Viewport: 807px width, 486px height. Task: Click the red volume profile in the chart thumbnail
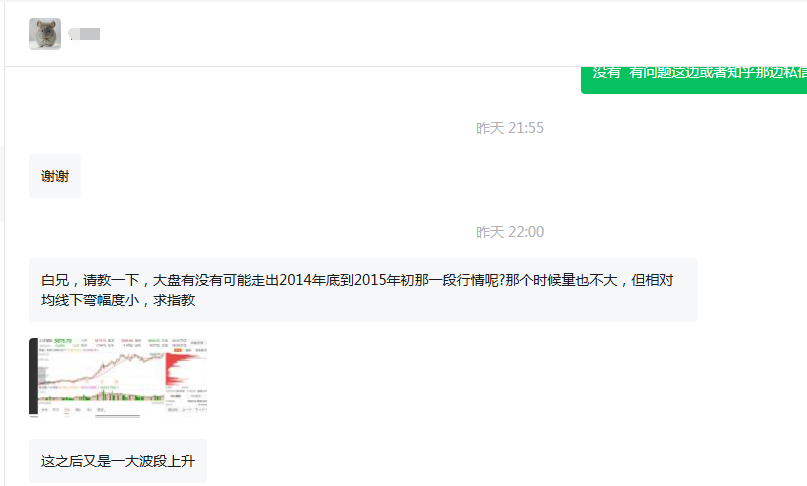click(183, 368)
